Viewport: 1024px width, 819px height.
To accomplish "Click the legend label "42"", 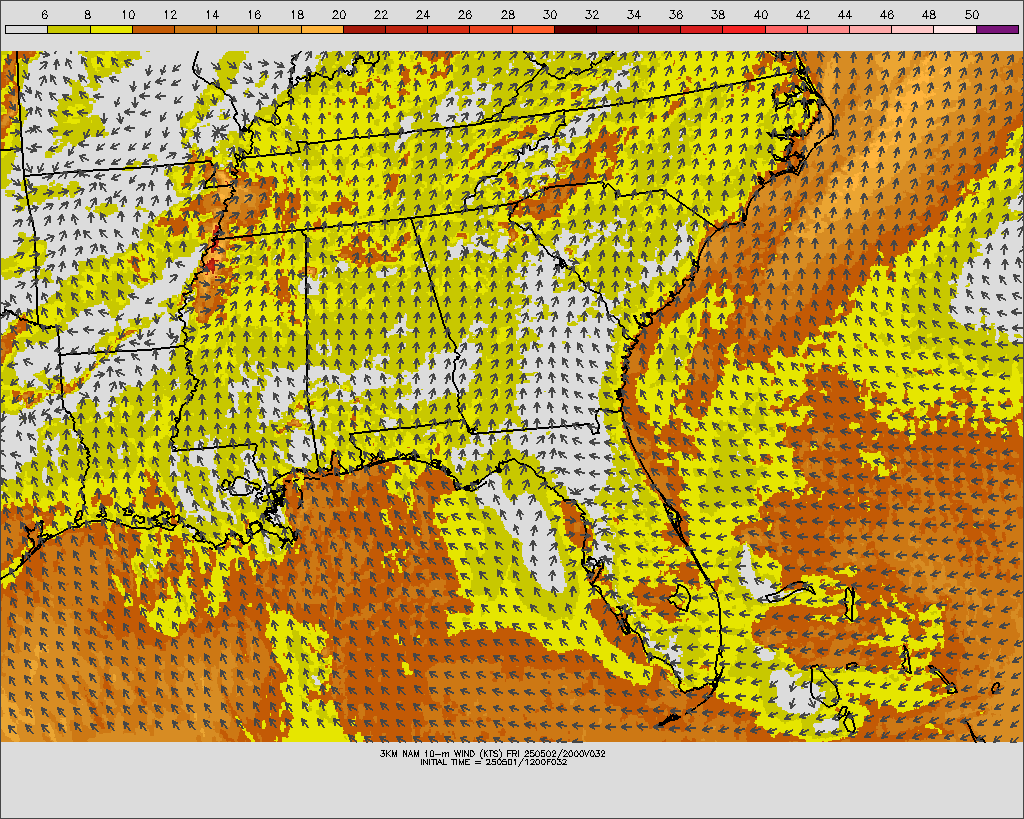I will tap(803, 14).
